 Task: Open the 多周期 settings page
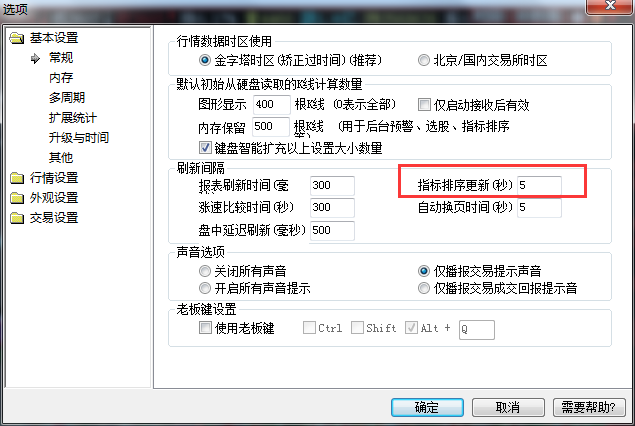[67, 97]
